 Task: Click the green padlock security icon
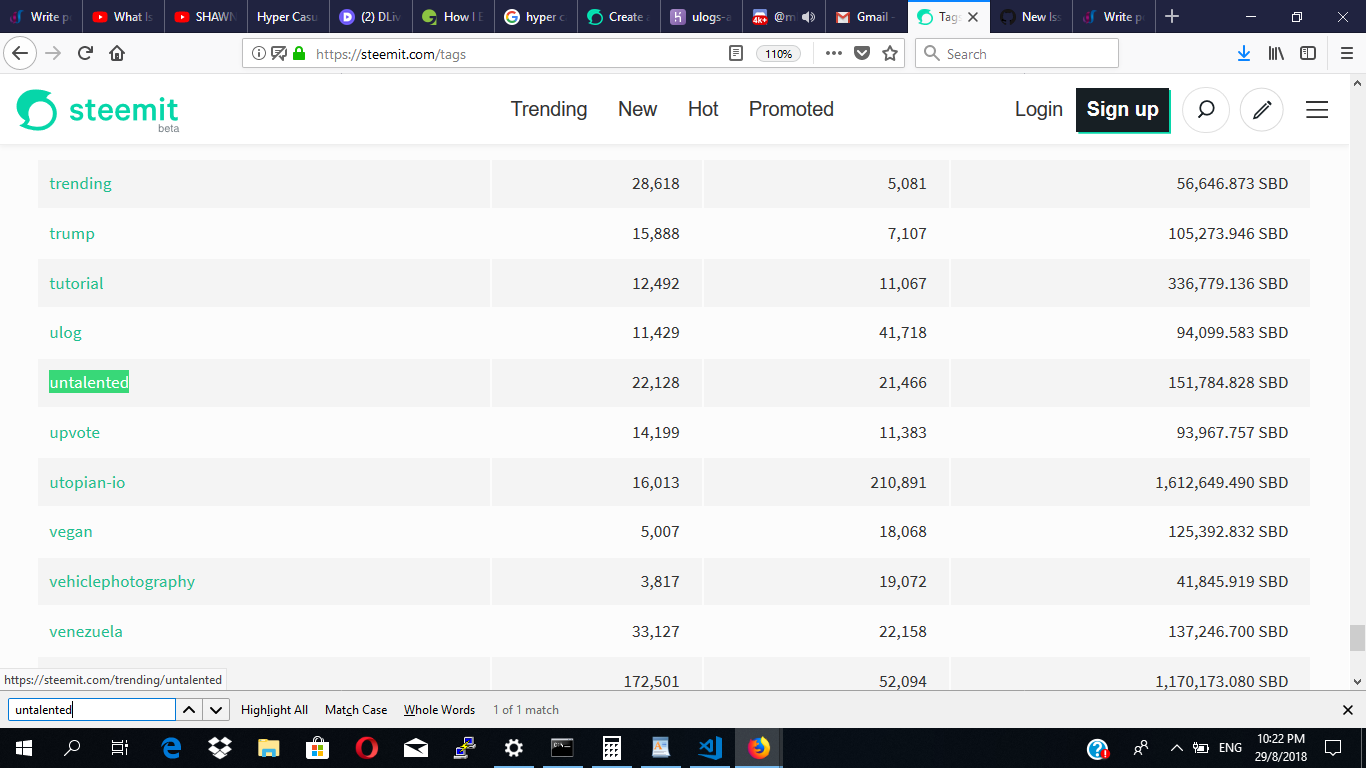pos(298,54)
